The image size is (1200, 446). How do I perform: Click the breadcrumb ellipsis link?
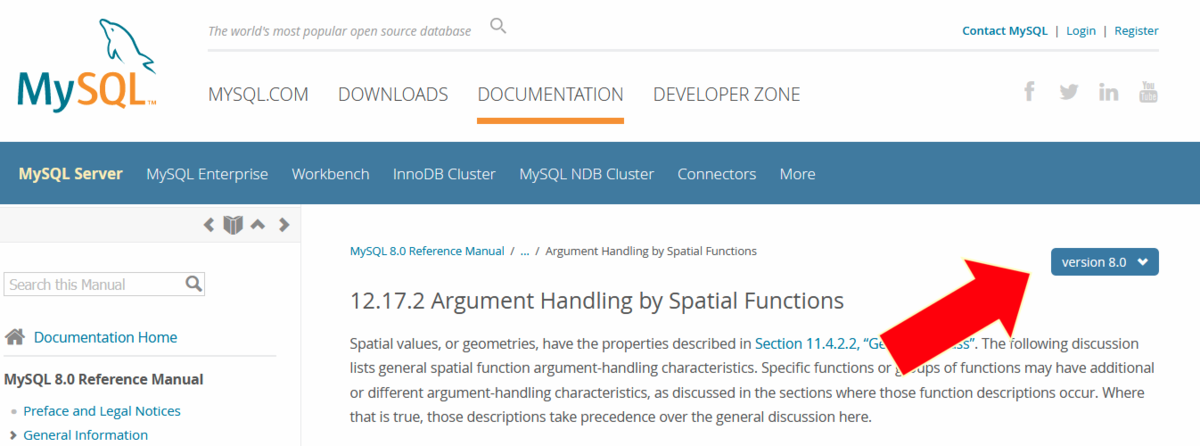[525, 251]
